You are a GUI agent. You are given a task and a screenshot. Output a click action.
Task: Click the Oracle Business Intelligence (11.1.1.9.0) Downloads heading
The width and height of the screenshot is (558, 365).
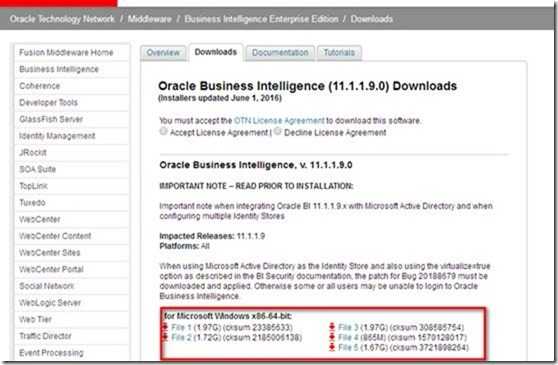pos(307,86)
